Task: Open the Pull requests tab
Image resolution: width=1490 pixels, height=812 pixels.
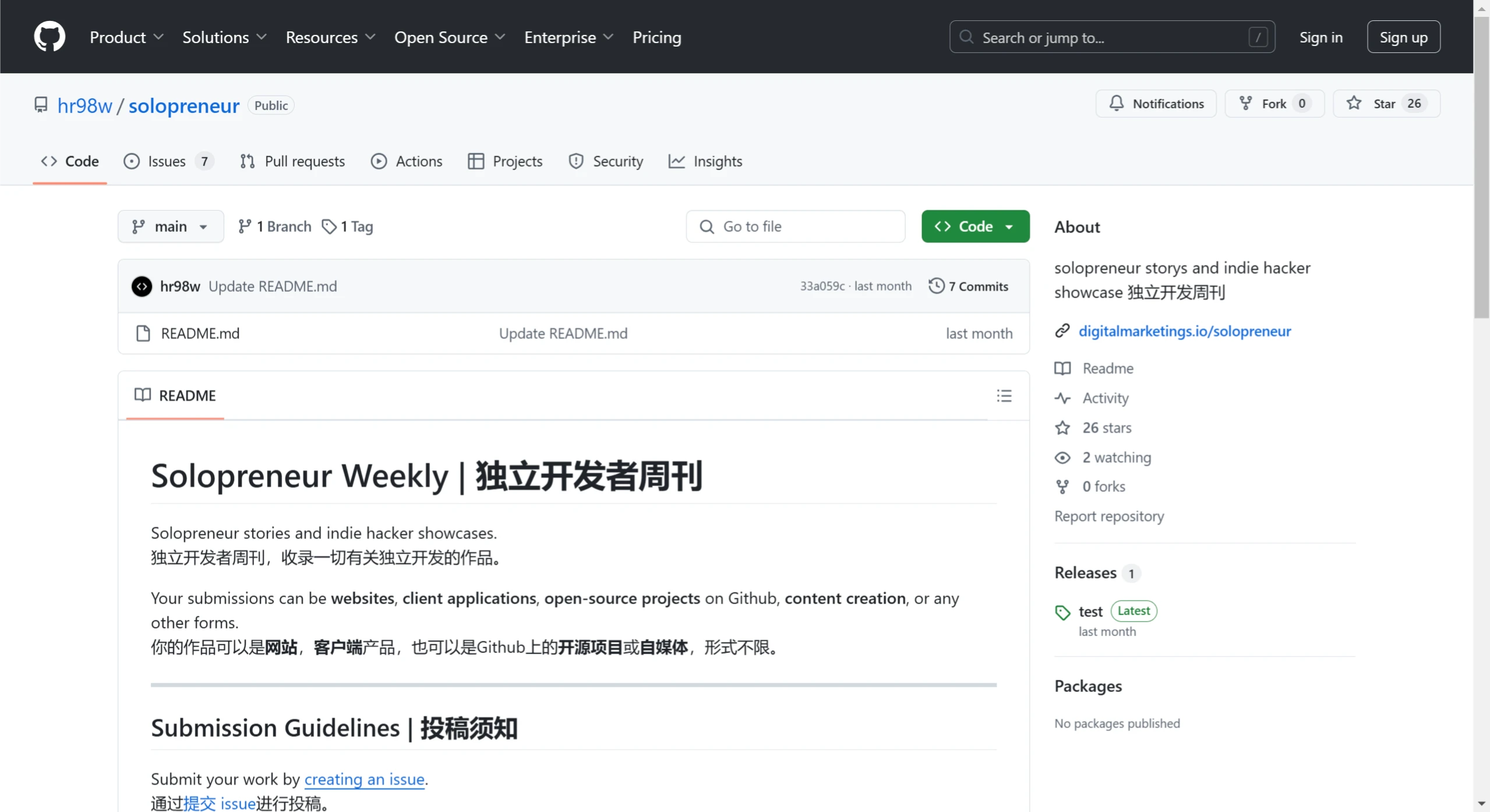Action: tap(292, 161)
